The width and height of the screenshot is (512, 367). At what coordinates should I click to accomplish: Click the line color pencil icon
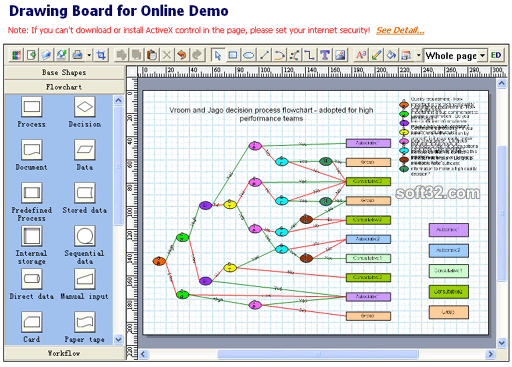(x=376, y=55)
